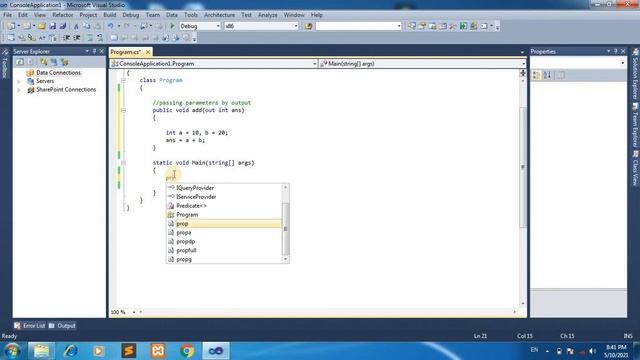Viewport: 640px width, 360px height.
Task: Select propdp in the IntelliSense list
Action: pos(224,241)
